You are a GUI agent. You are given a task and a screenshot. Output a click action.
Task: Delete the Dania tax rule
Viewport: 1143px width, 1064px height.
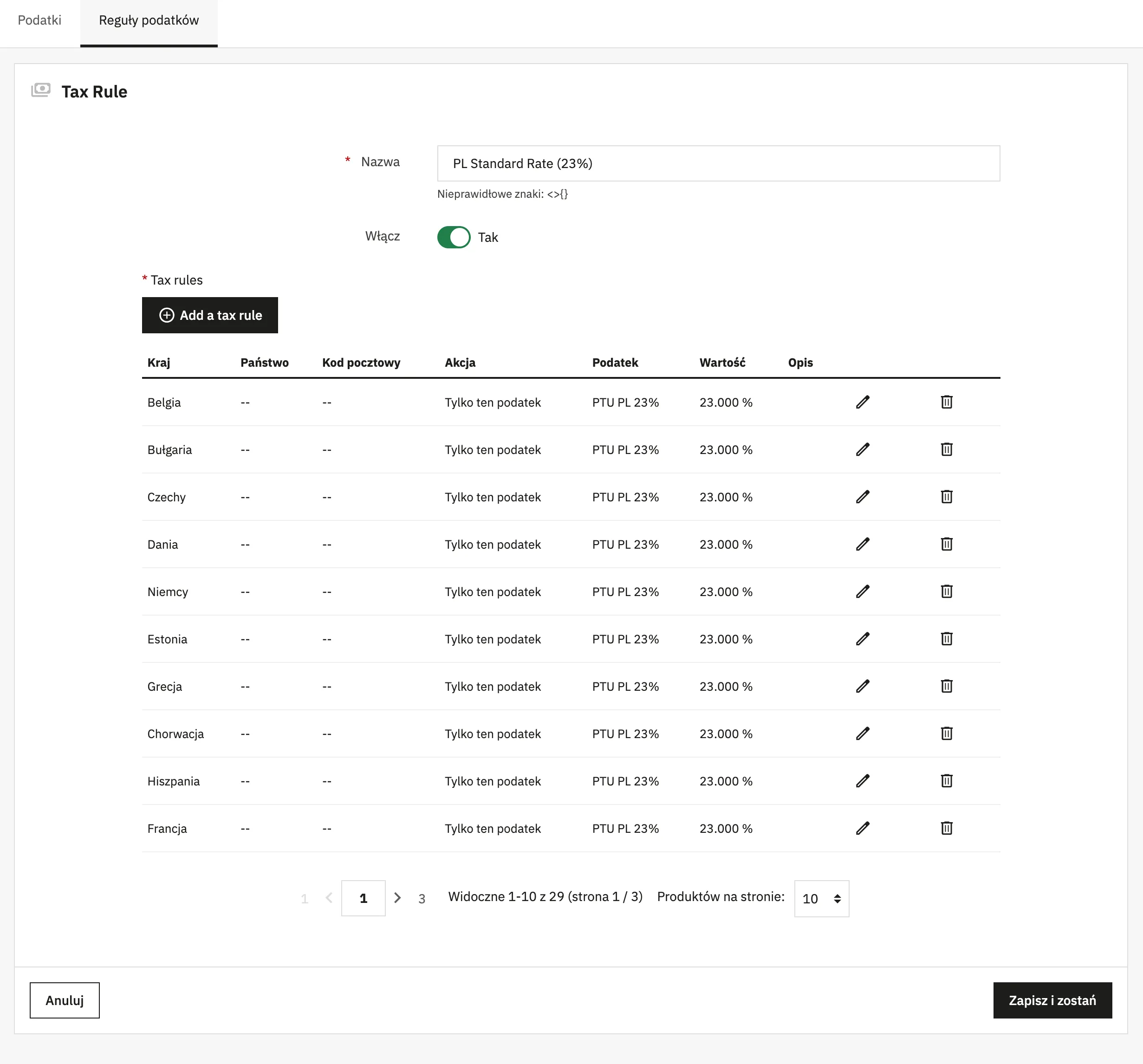pyautogui.click(x=946, y=544)
